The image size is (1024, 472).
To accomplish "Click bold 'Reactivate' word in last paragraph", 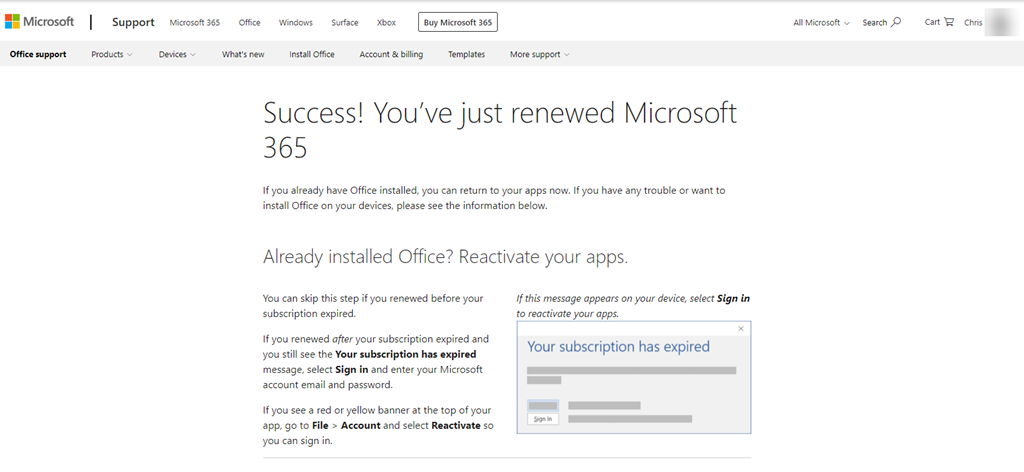I will pos(456,426).
